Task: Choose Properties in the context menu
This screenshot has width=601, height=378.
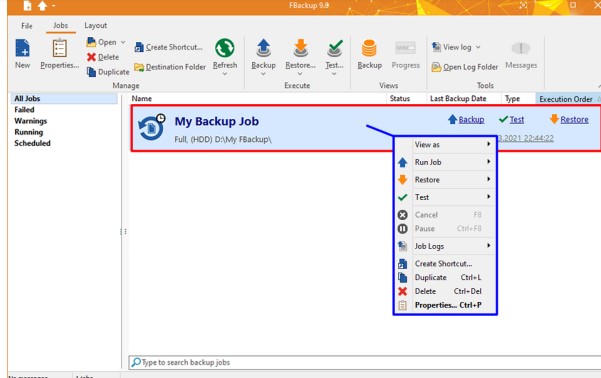Action: point(445,305)
